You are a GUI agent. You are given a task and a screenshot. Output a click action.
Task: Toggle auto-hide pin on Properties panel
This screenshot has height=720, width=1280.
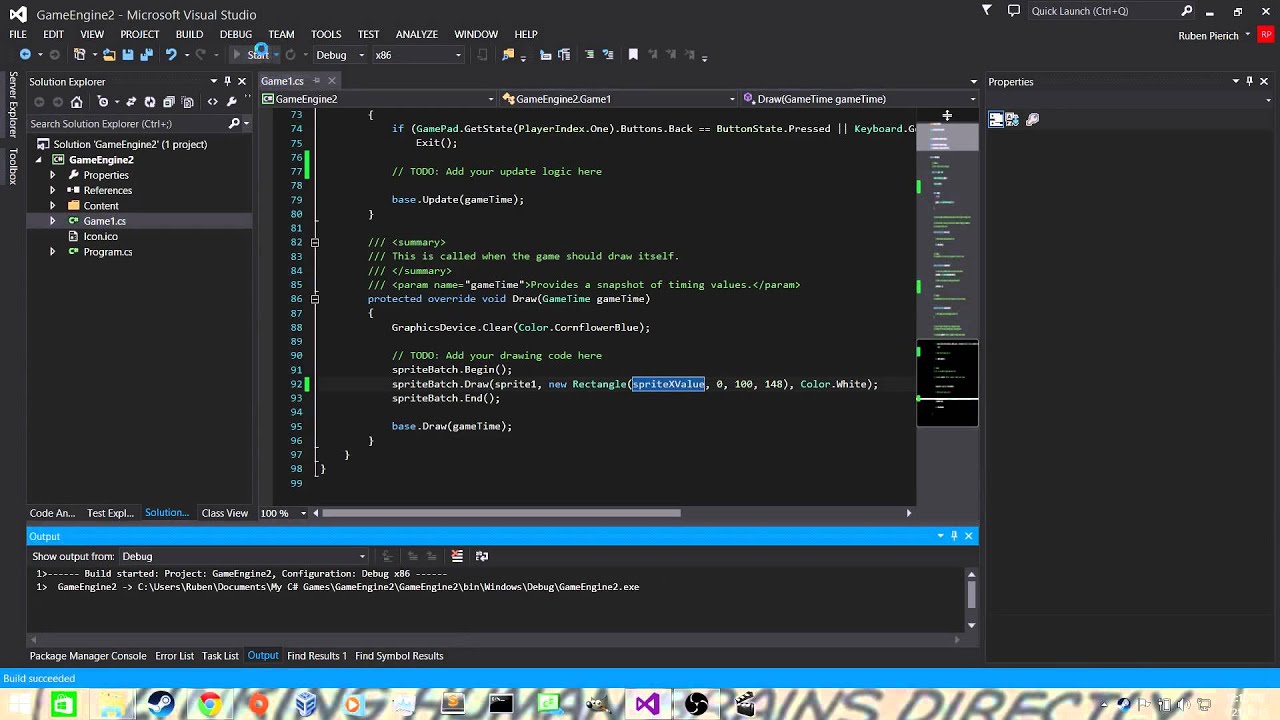(1249, 82)
